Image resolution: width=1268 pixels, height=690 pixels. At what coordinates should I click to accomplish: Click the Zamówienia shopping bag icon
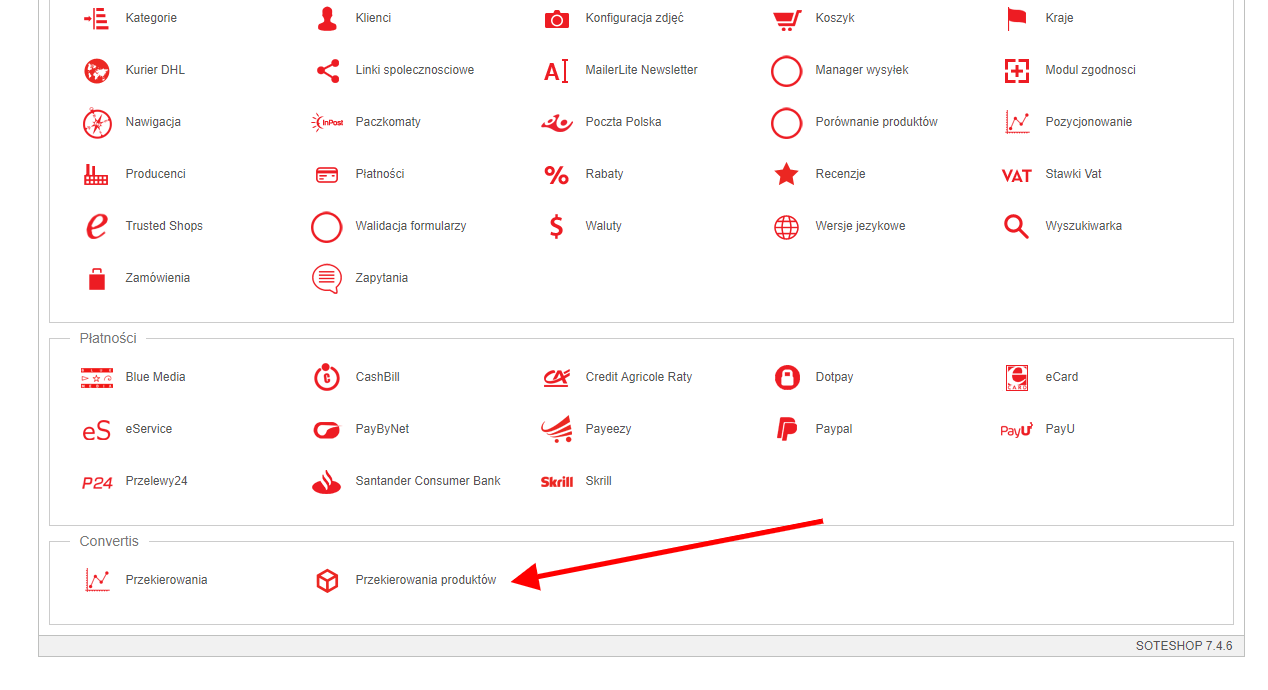[x=97, y=278]
